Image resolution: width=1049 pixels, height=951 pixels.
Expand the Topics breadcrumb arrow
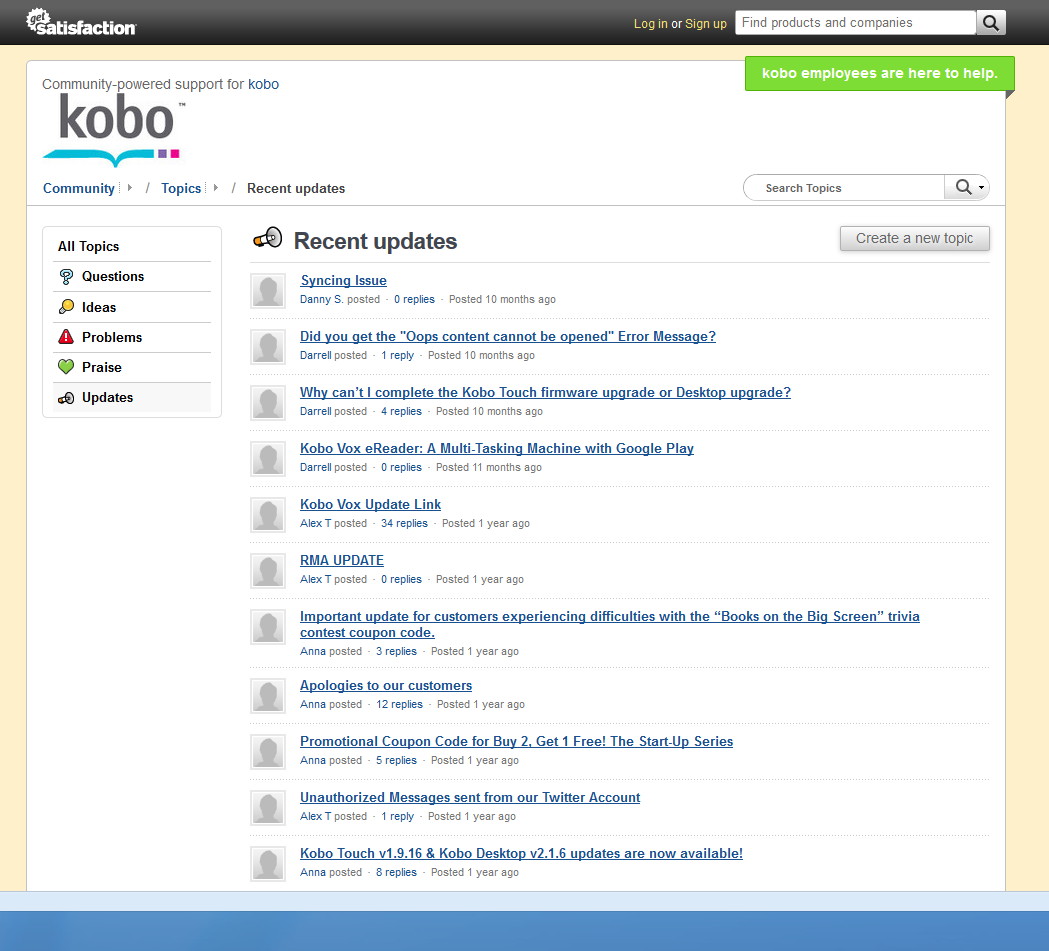click(215, 188)
